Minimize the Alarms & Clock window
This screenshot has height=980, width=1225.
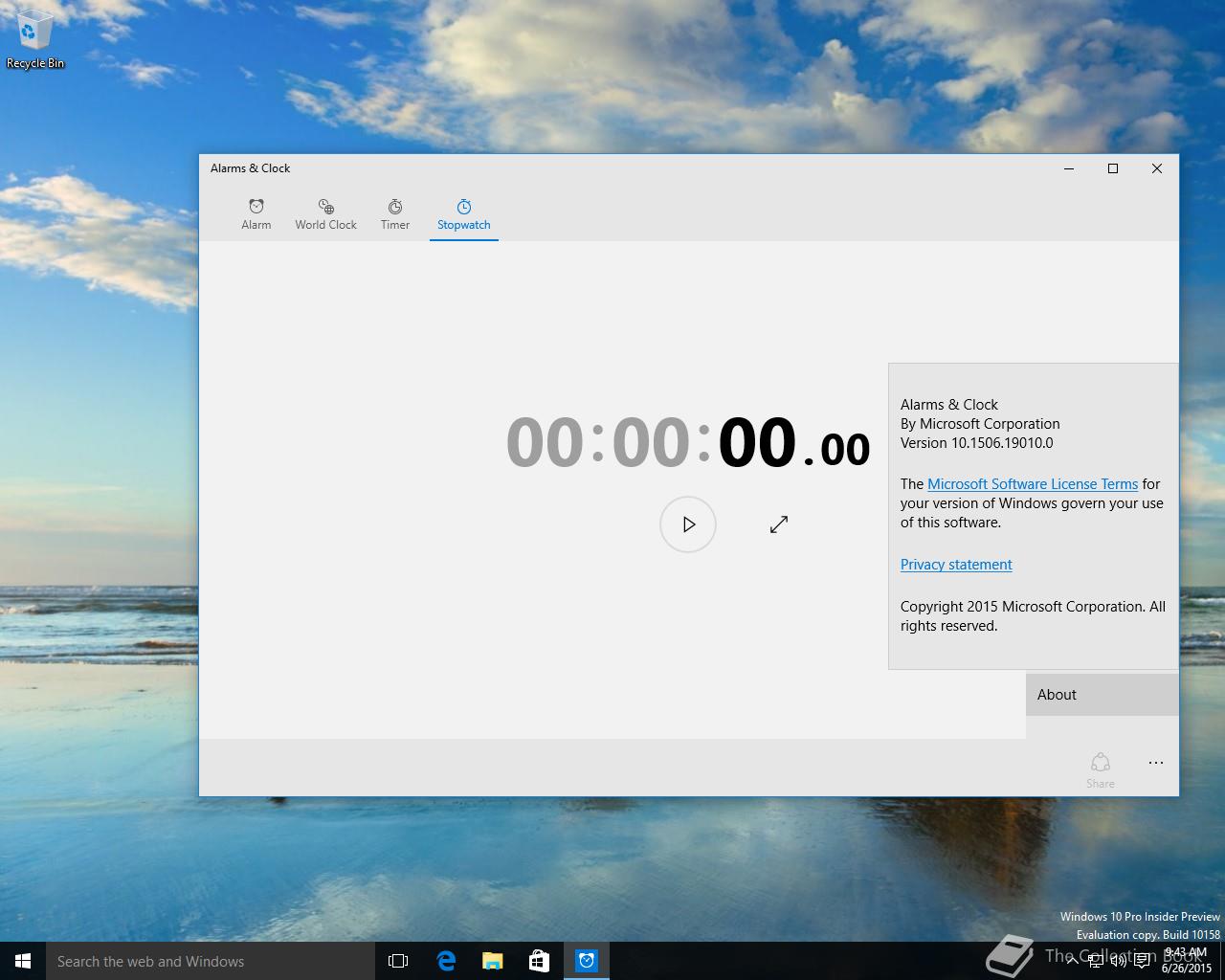(x=1069, y=168)
